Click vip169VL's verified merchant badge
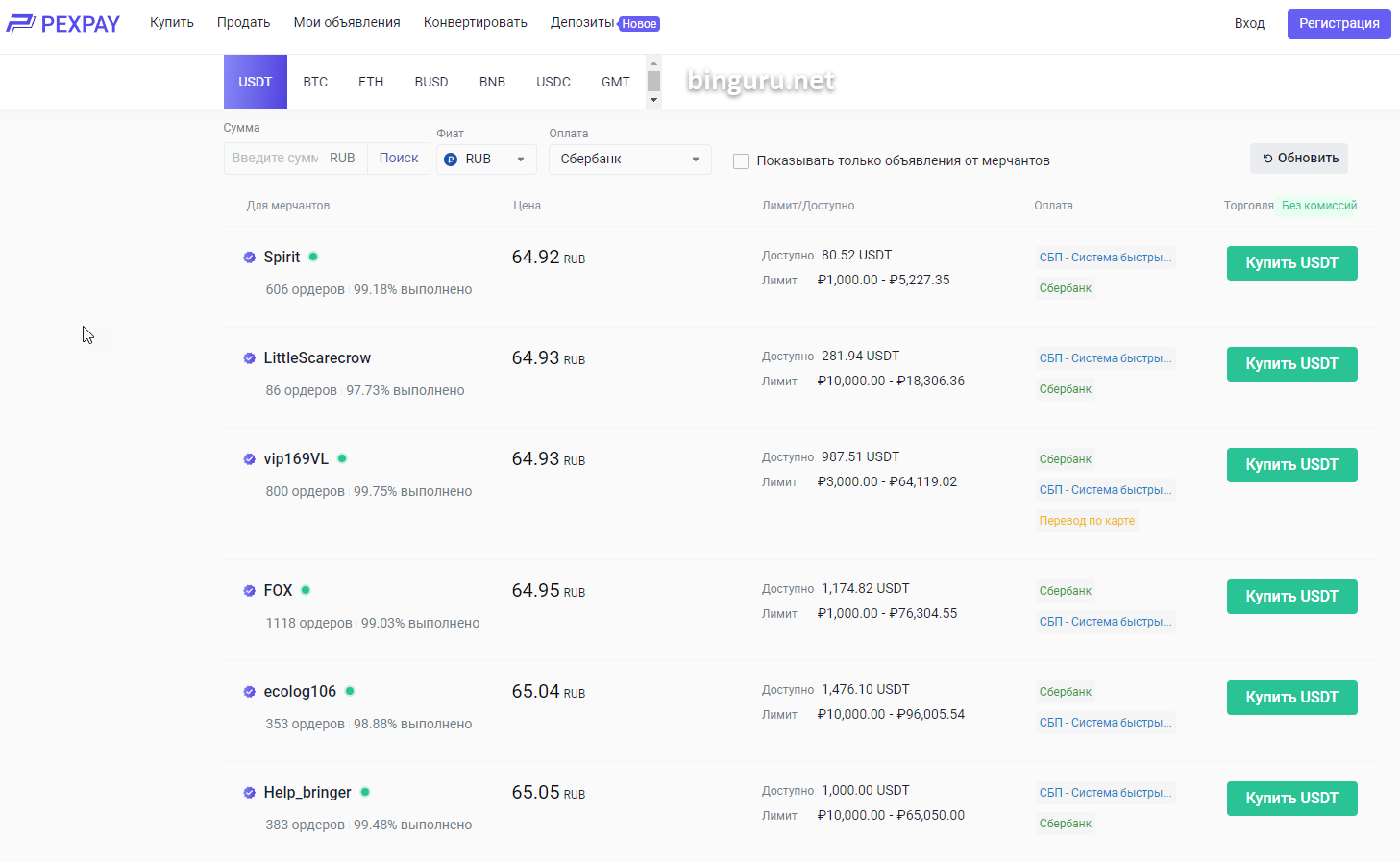The height and width of the screenshot is (862, 1400). (x=250, y=459)
